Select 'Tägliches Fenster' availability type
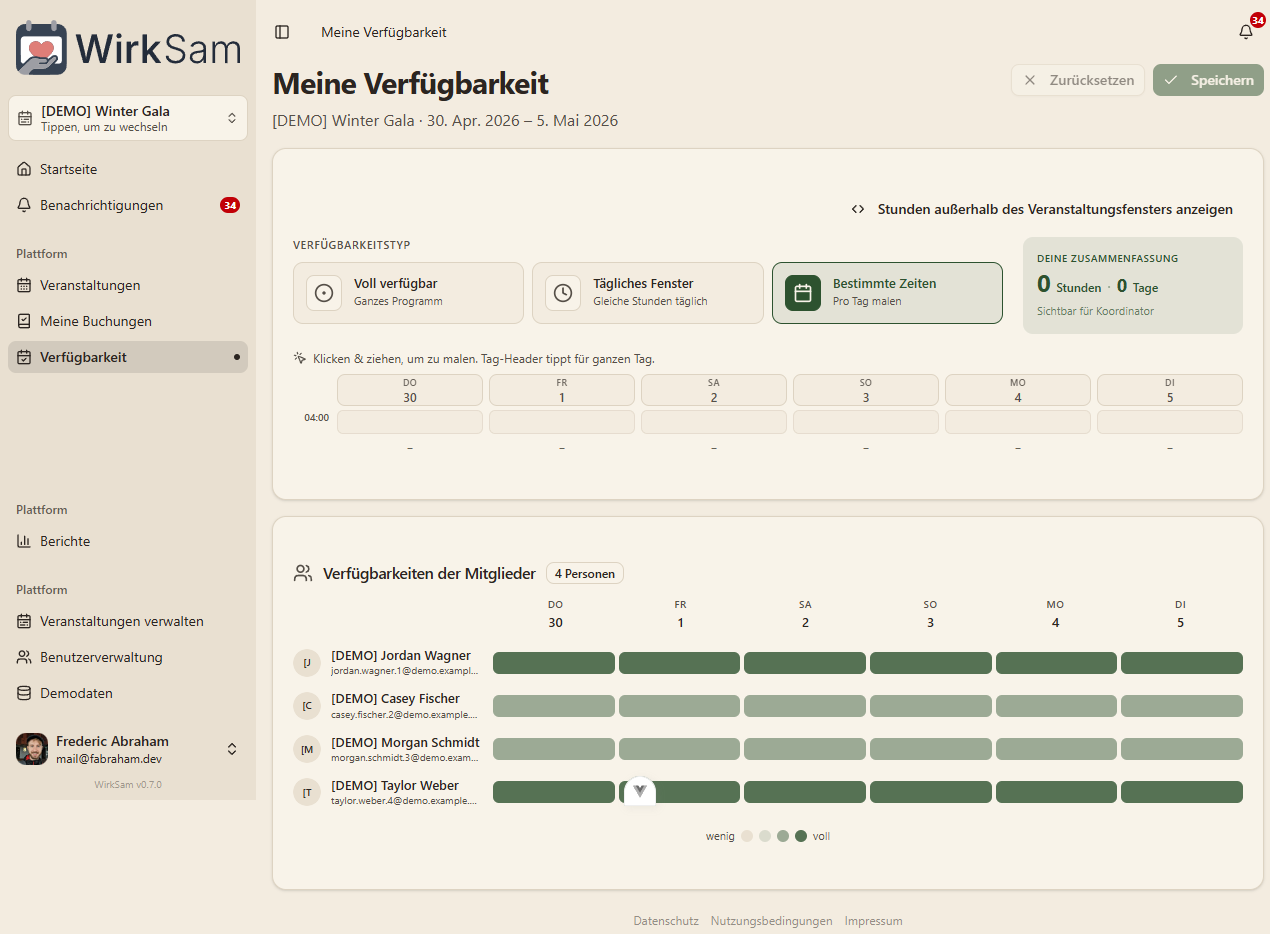 [x=648, y=293]
